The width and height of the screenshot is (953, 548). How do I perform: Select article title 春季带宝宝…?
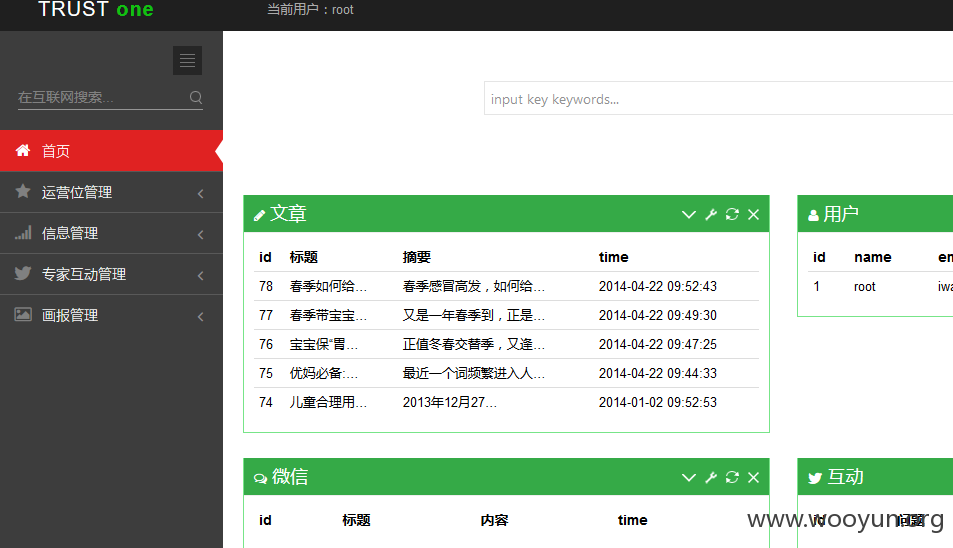tap(328, 315)
